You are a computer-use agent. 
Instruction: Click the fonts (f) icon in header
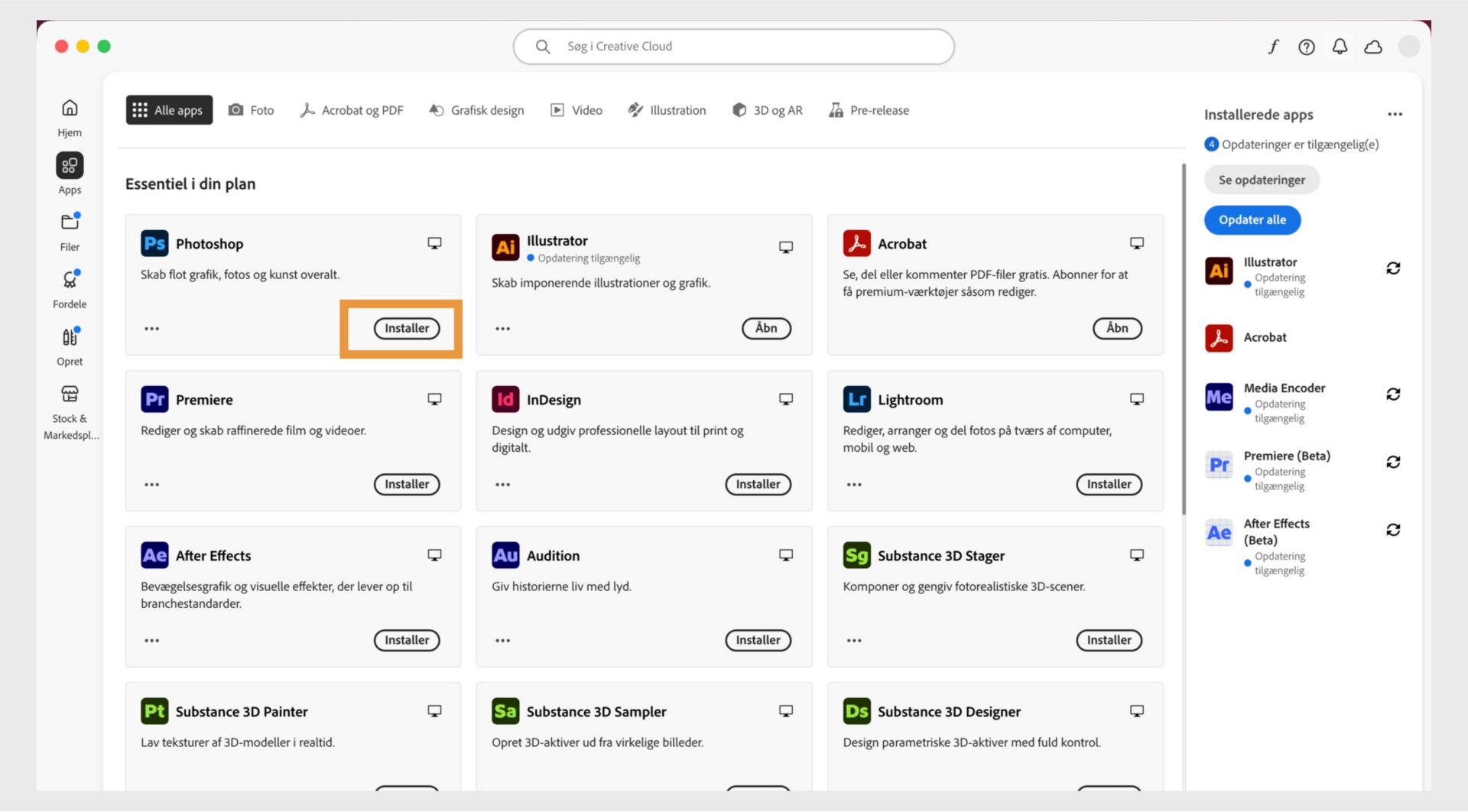[1273, 47]
